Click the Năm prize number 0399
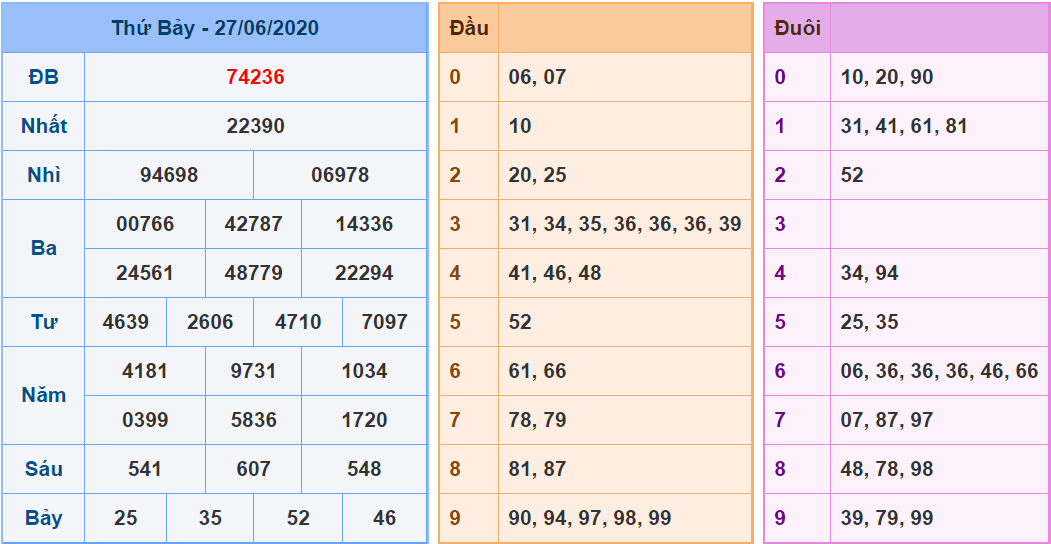 click(145, 420)
